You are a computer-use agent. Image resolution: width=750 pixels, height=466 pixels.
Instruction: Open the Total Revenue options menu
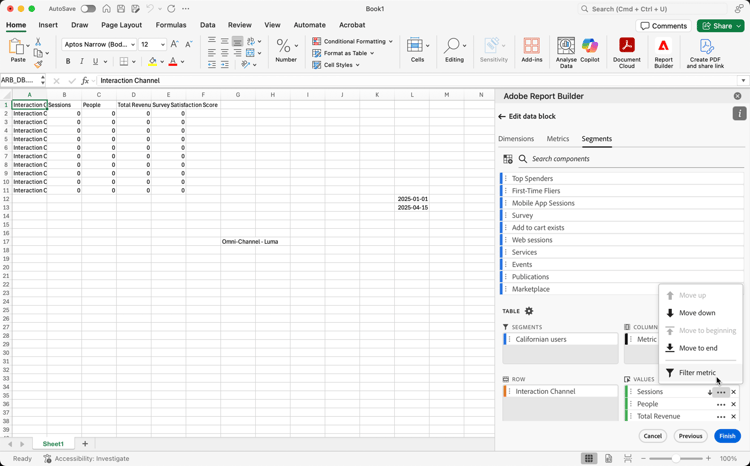point(721,417)
